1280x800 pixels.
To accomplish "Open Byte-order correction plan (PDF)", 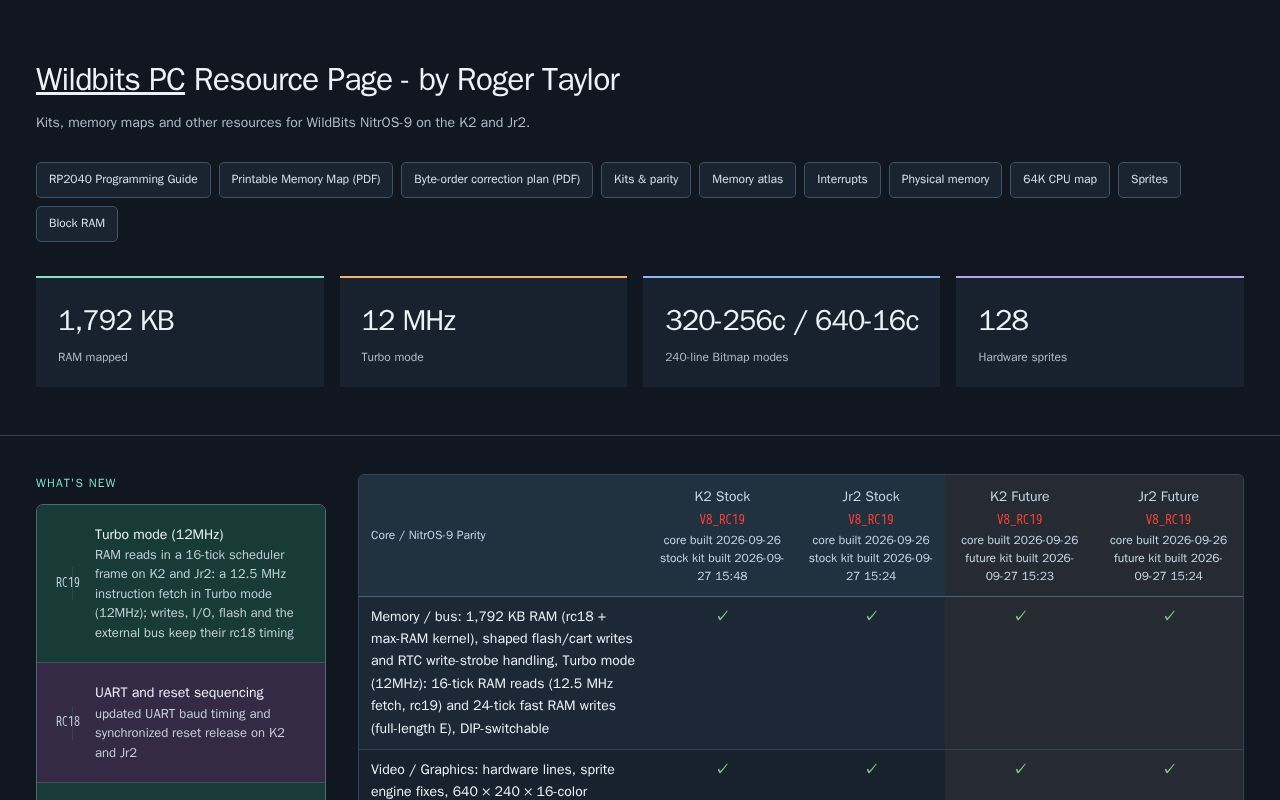I will coord(497,180).
